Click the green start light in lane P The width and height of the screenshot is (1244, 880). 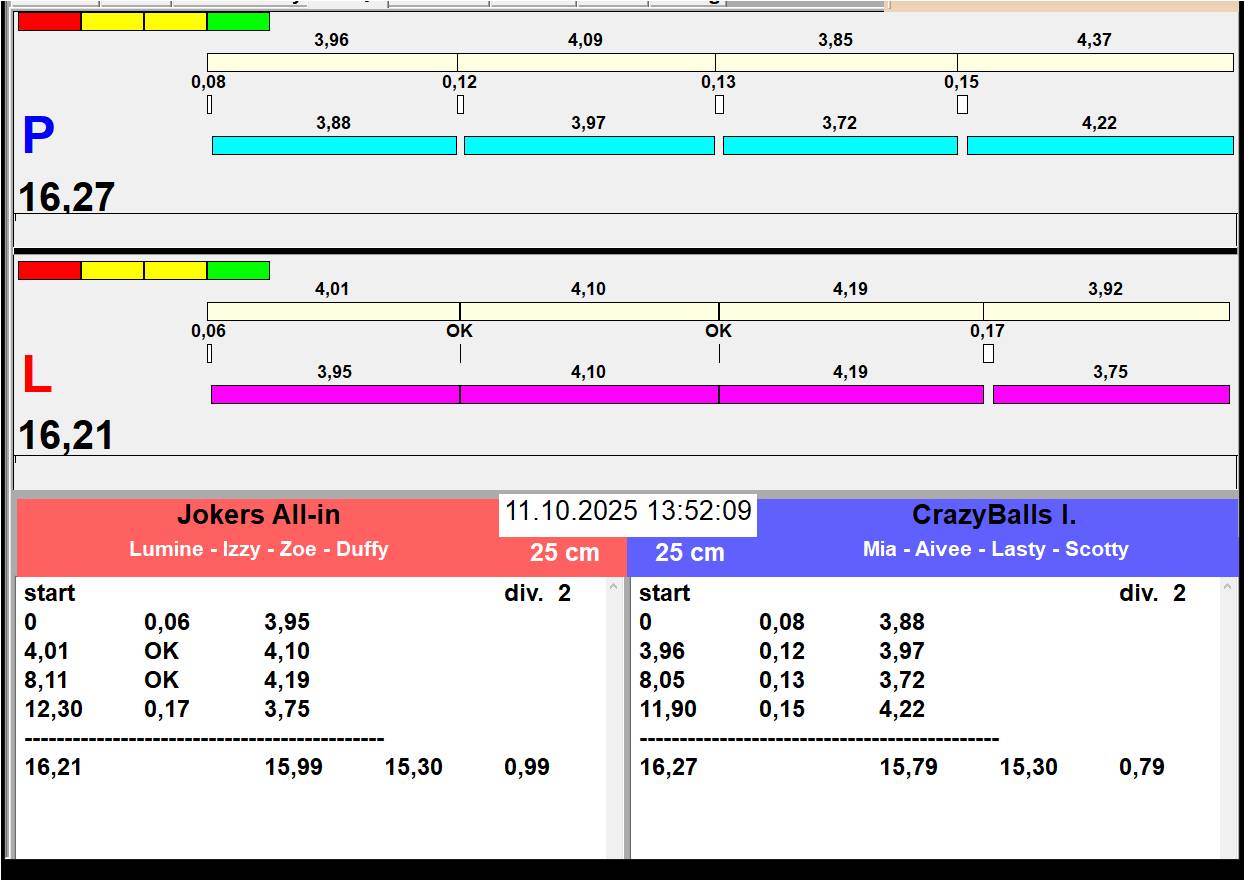(x=238, y=21)
